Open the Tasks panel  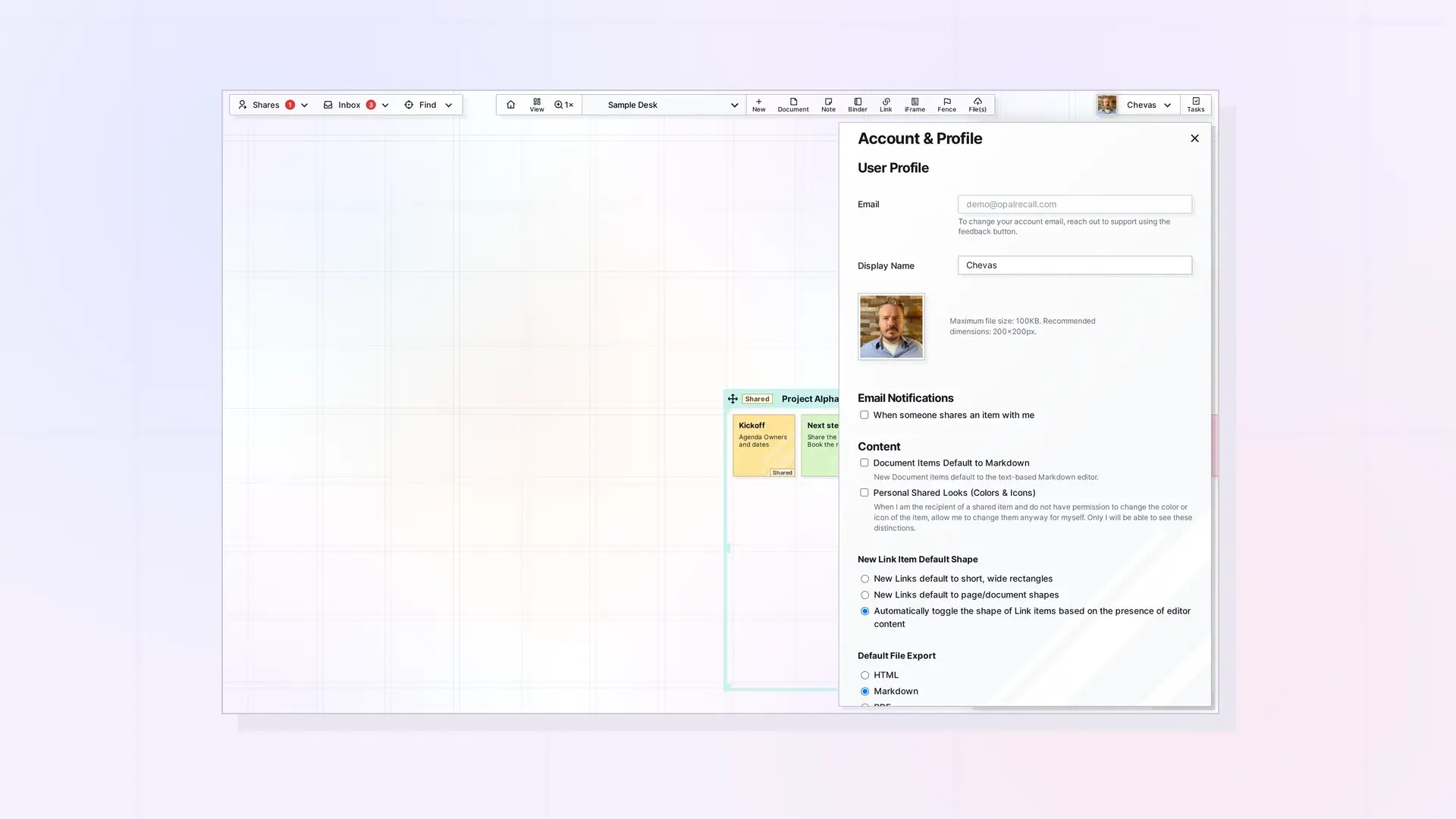[1196, 105]
